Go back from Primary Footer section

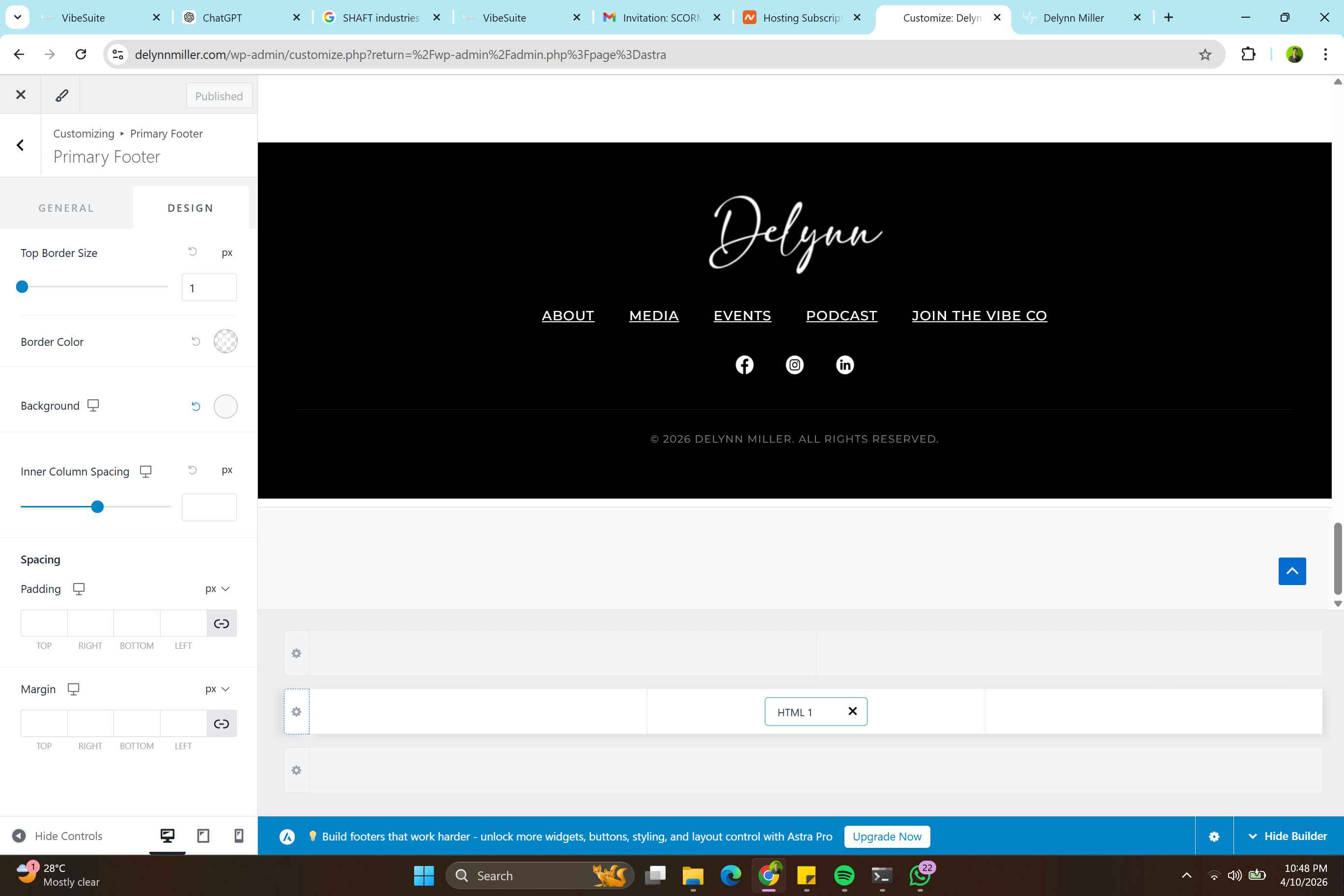pyautogui.click(x=21, y=145)
